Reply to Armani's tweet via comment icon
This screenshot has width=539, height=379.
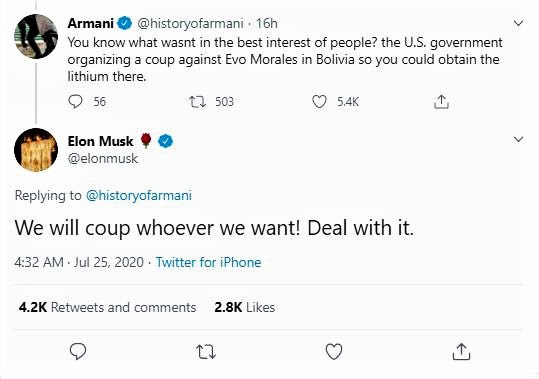point(75,101)
